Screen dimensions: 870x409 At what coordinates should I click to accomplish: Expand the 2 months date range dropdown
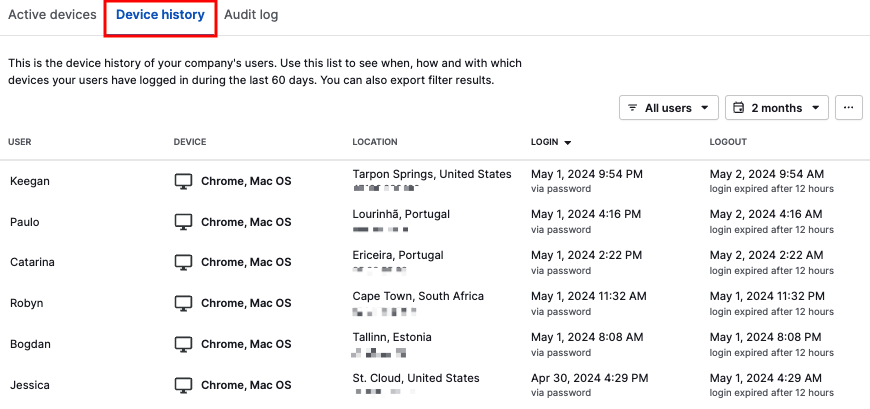click(777, 108)
